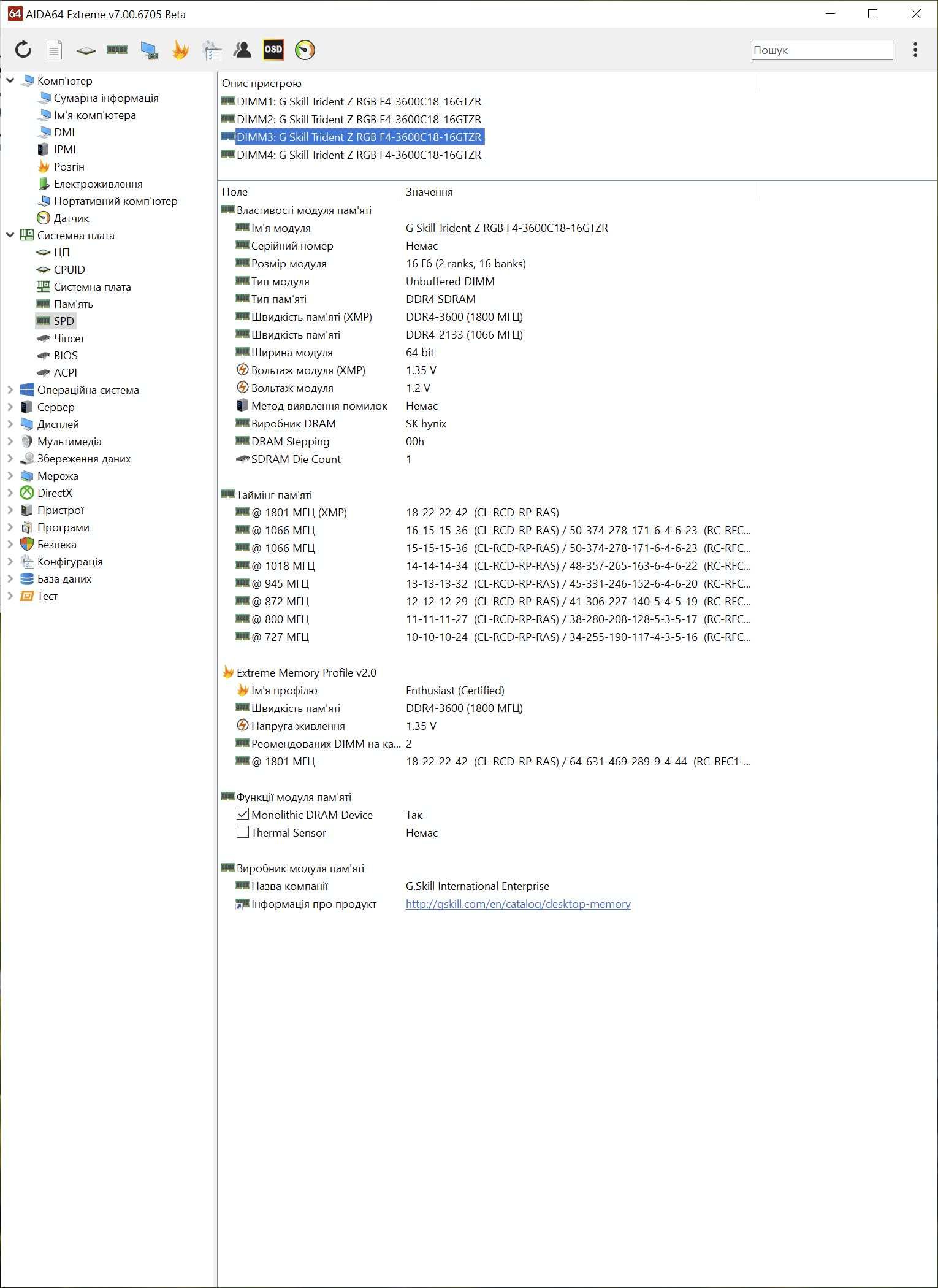
Task: Expand the Збереження даних node
Action: point(10,458)
